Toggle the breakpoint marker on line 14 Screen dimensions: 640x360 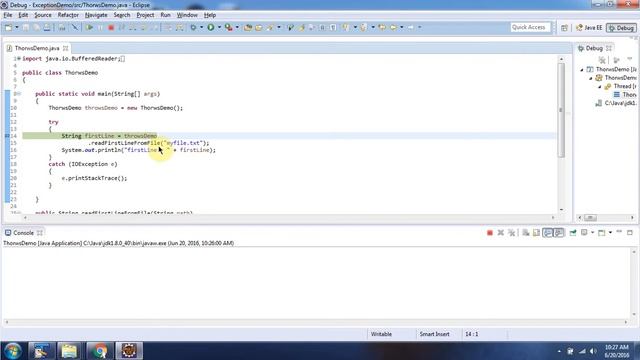(7, 136)
